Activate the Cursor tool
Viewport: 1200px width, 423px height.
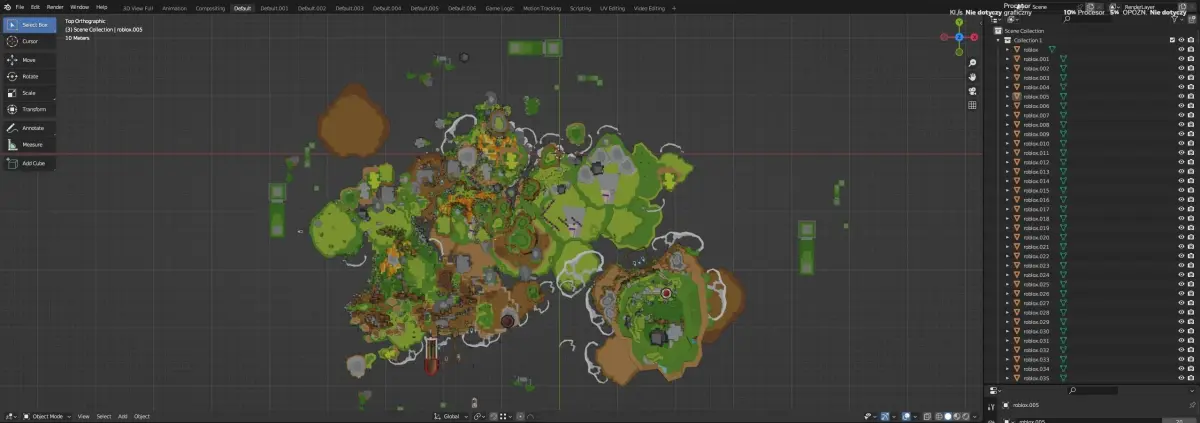(x=29, y=41)
